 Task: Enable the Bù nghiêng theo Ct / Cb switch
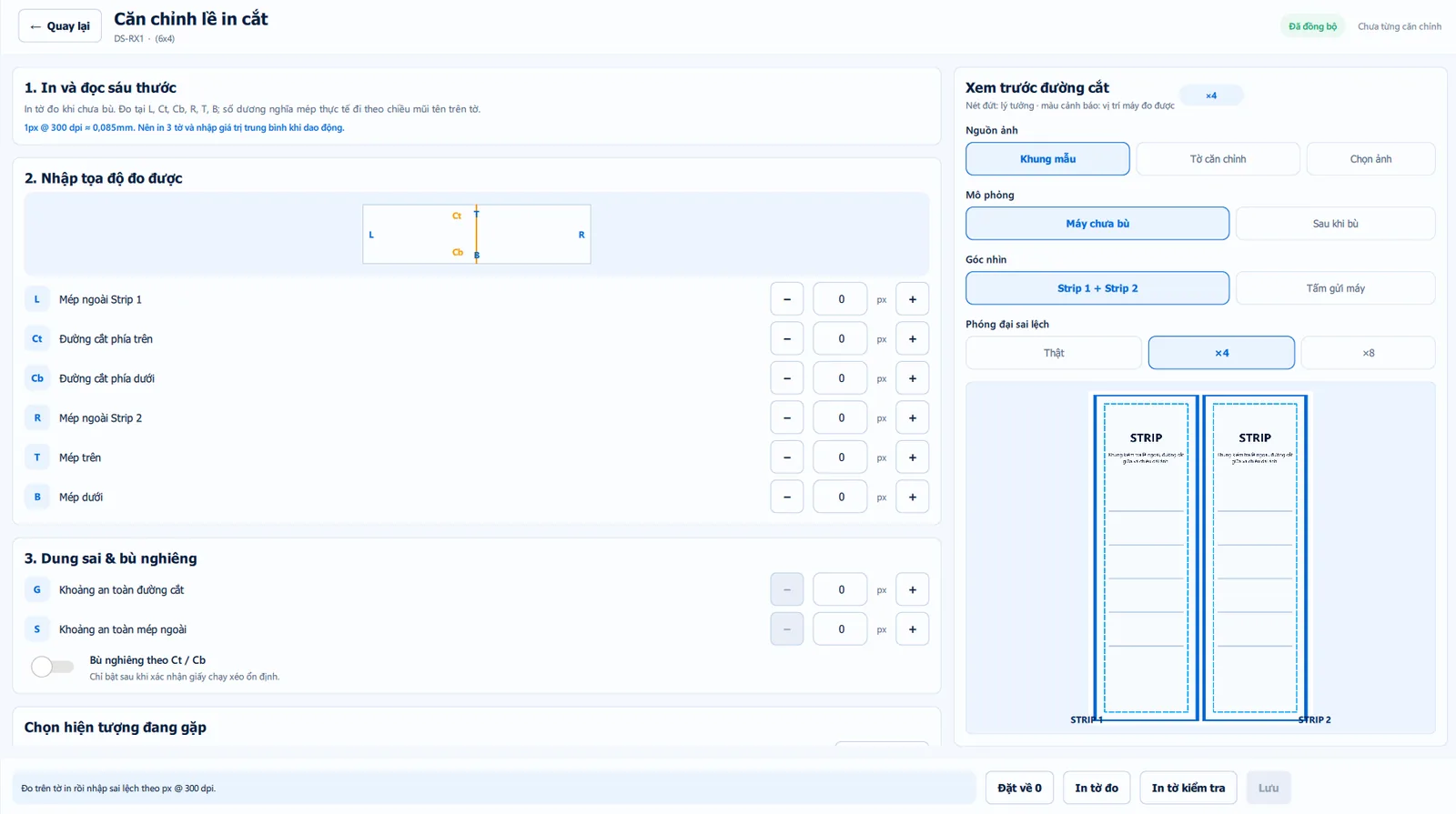coord(52,667)
